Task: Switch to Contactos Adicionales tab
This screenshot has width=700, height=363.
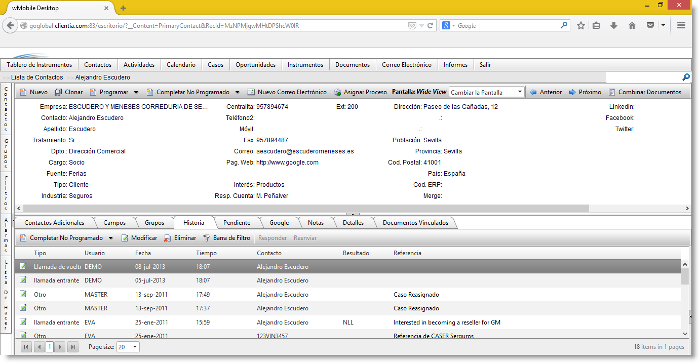Action: point(54,222)
